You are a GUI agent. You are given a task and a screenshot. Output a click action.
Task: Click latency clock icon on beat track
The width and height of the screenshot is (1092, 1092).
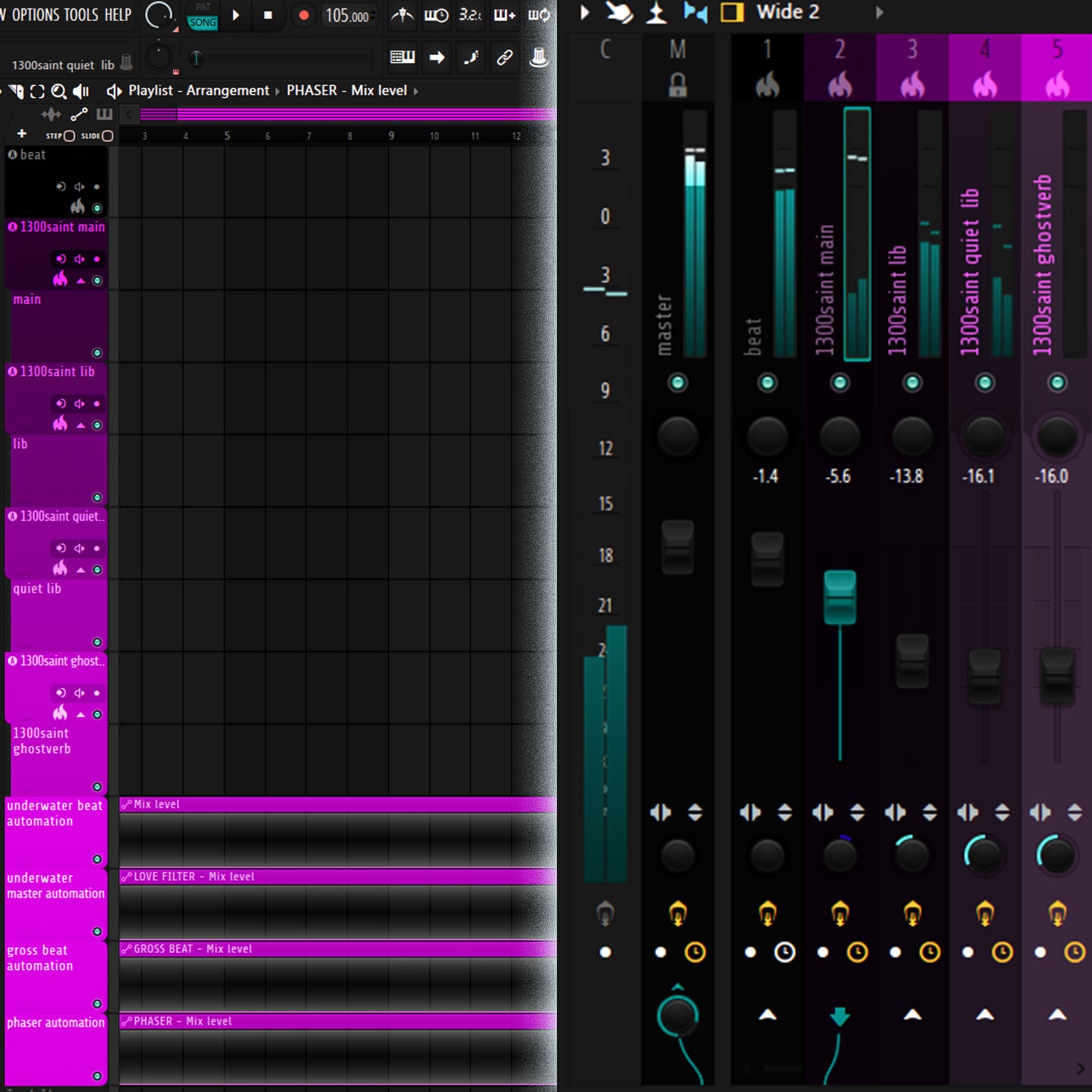pos(784,952)
